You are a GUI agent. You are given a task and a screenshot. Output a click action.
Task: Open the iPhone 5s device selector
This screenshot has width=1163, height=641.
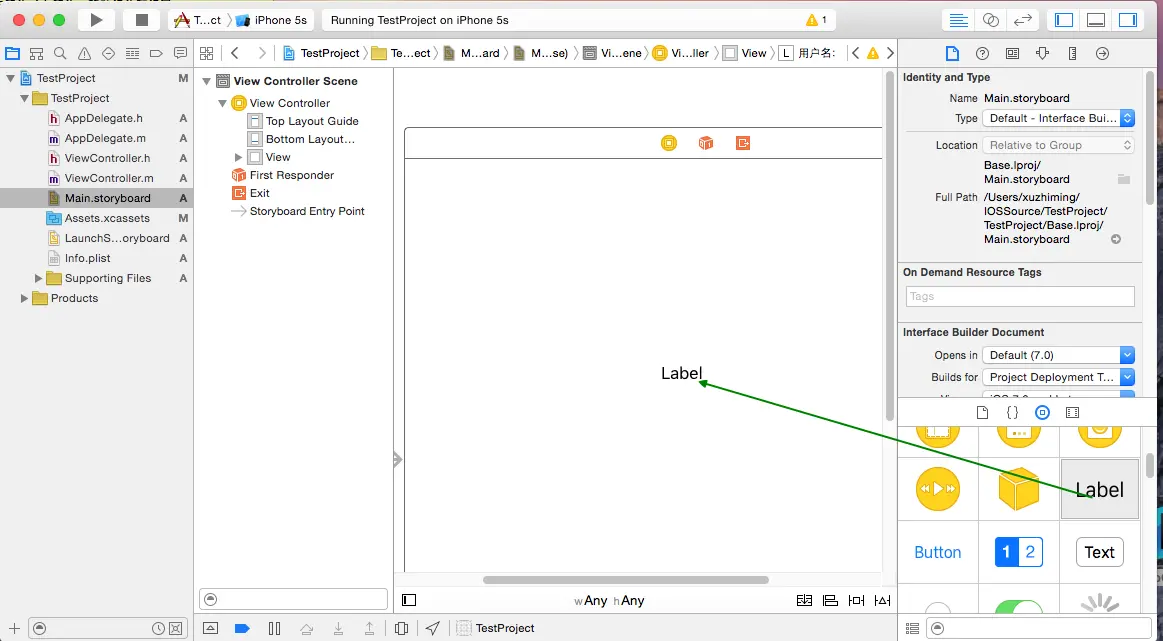tap(271, 20)
